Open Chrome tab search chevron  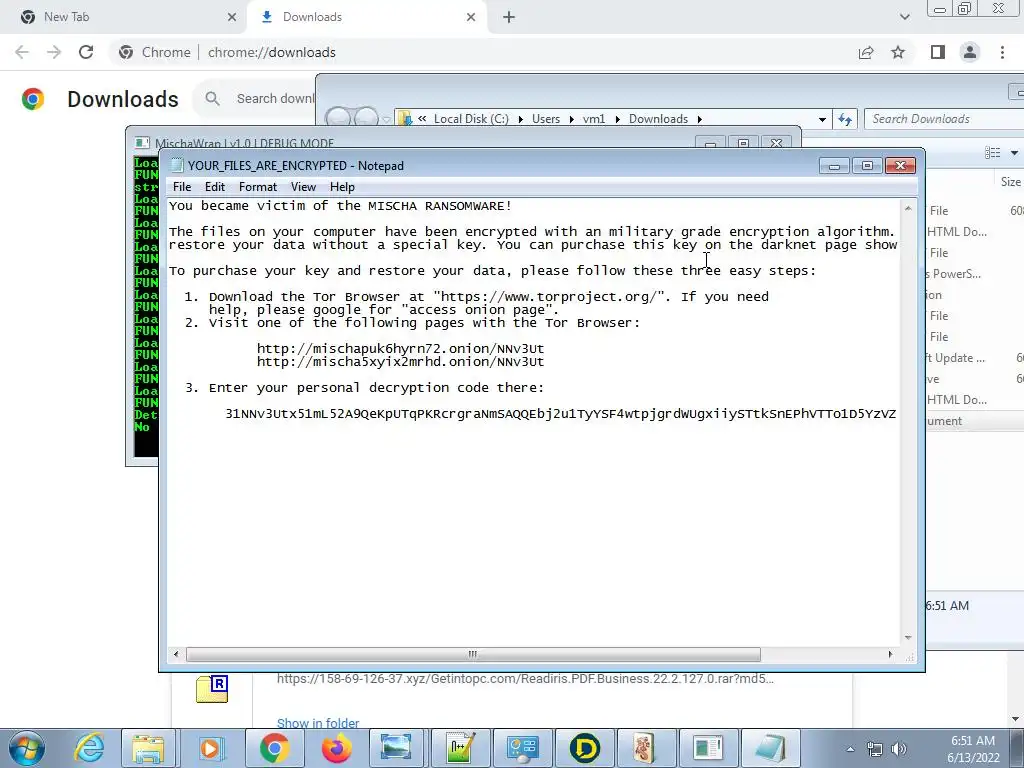904,17
